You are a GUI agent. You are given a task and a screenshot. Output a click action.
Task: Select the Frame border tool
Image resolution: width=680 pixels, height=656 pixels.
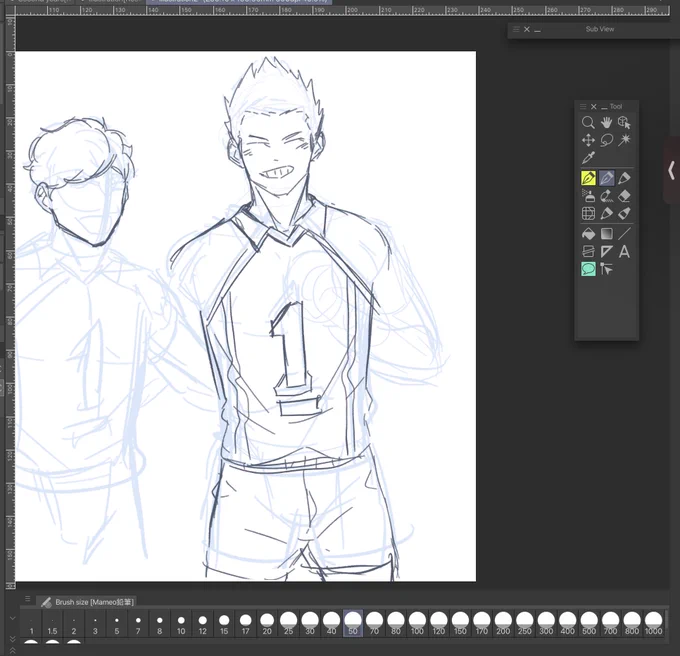(x=588, y=251)
